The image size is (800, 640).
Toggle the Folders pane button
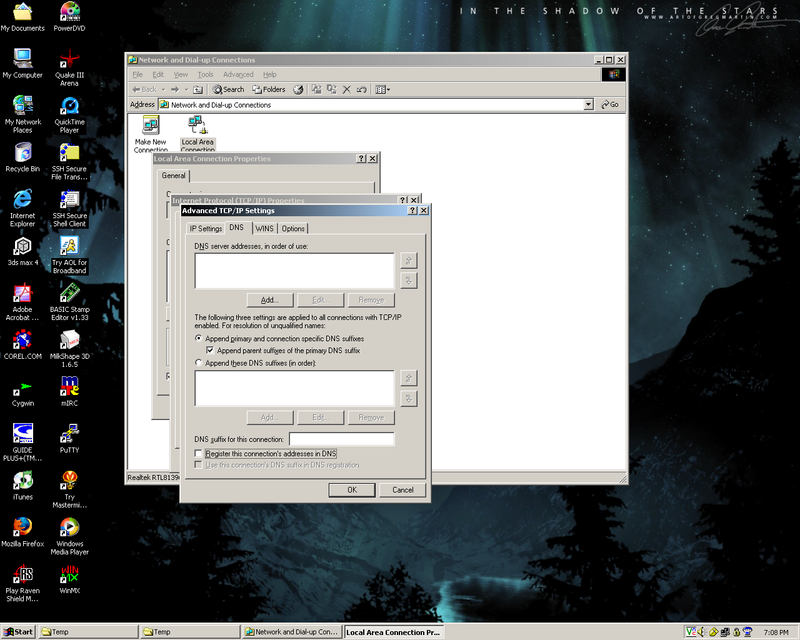[x=269, y=90]
